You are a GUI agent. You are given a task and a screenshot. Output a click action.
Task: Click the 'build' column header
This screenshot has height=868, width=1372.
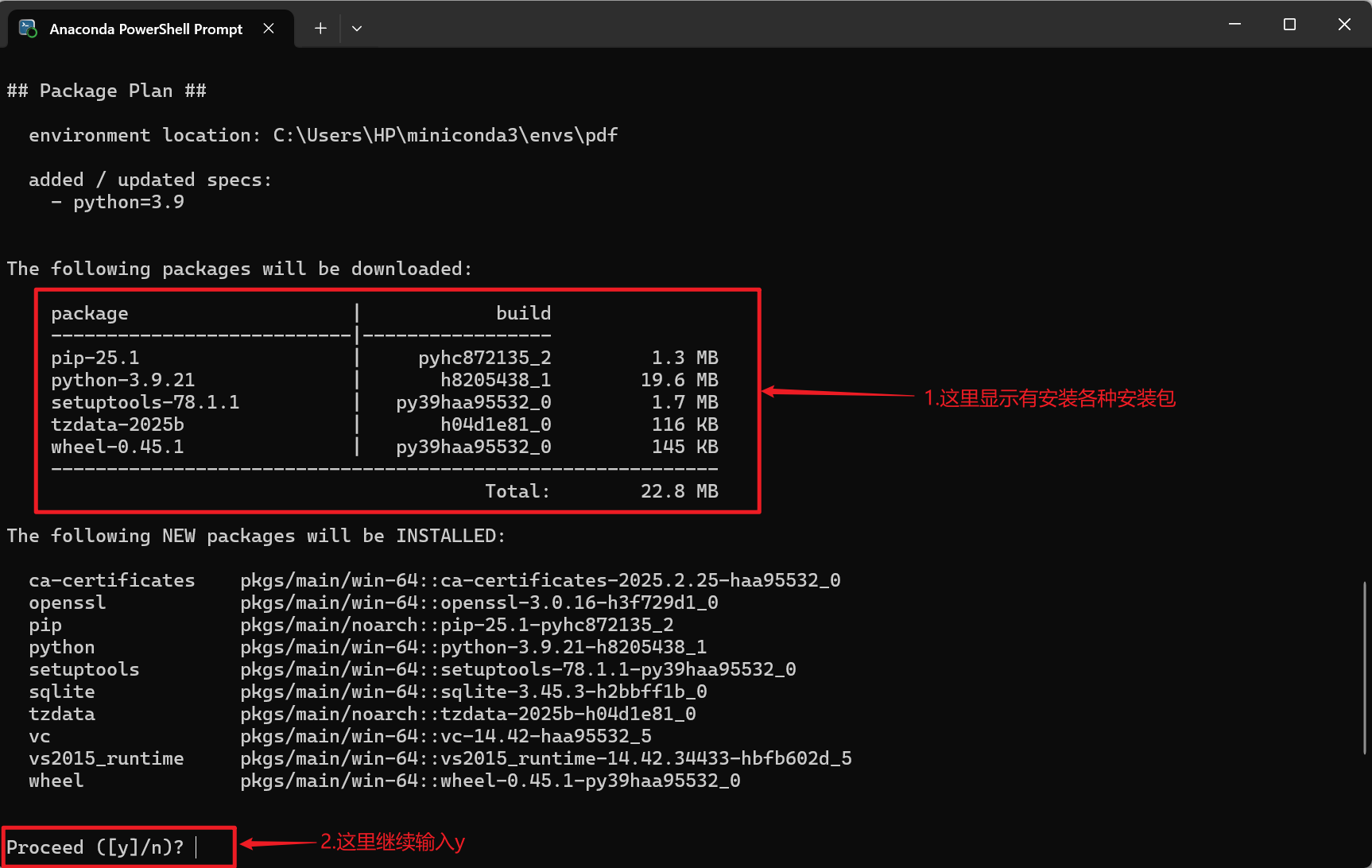524,313
